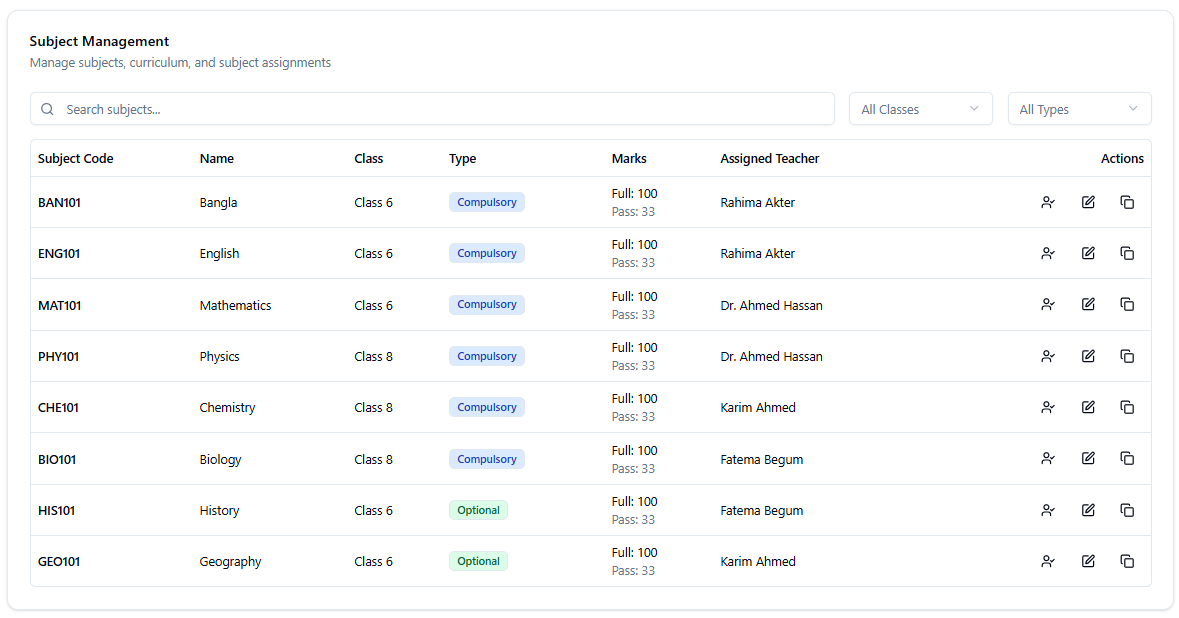Click the Assigned Teacher column header
Image resolution: width=1179 pixels, height=618 pixels.
769,158
